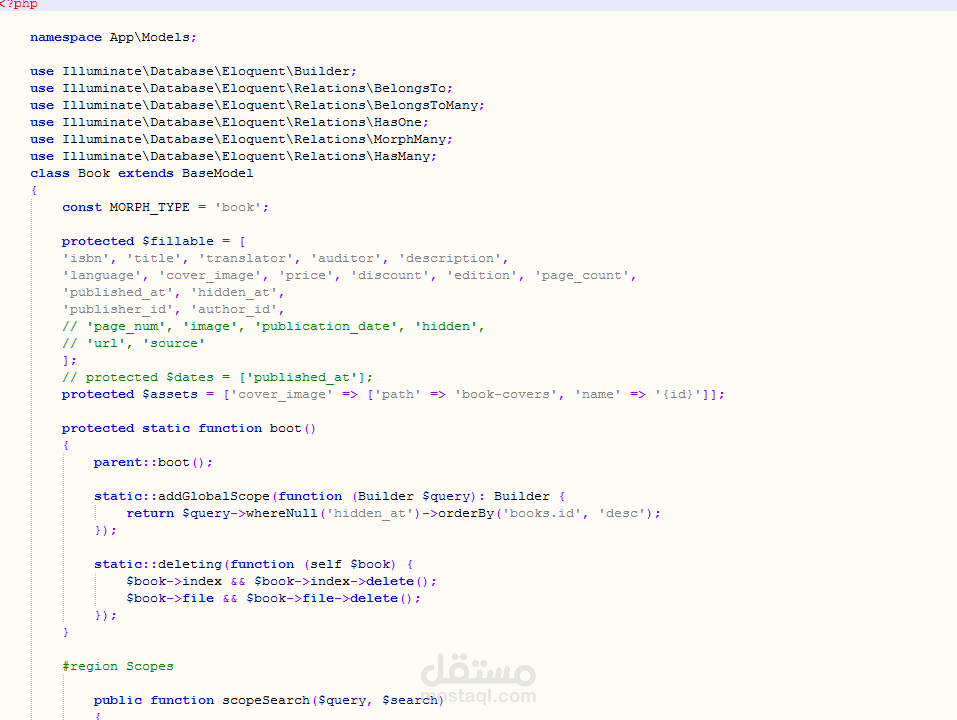
Task: Click the Relations\BelongsToMany use line
Action: point(257,106)
